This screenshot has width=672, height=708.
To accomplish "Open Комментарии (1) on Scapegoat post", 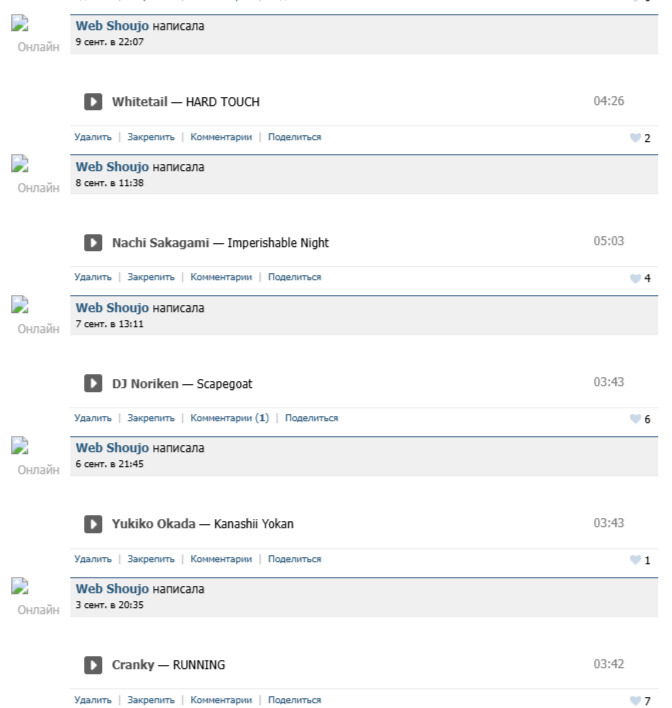I will click(x=230, y=418).
